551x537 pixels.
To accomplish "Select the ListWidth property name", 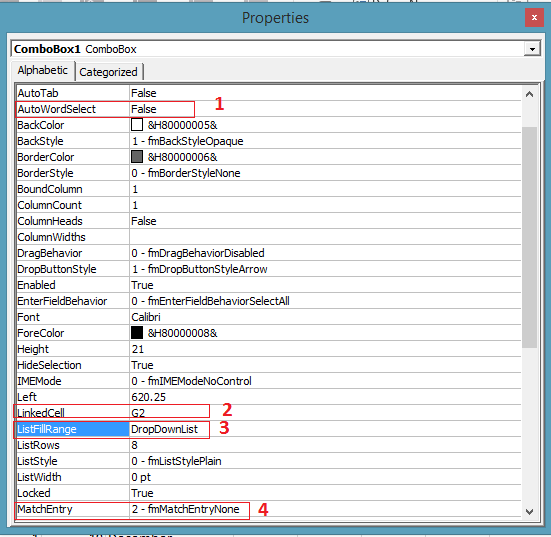I will tap(39, 477).
